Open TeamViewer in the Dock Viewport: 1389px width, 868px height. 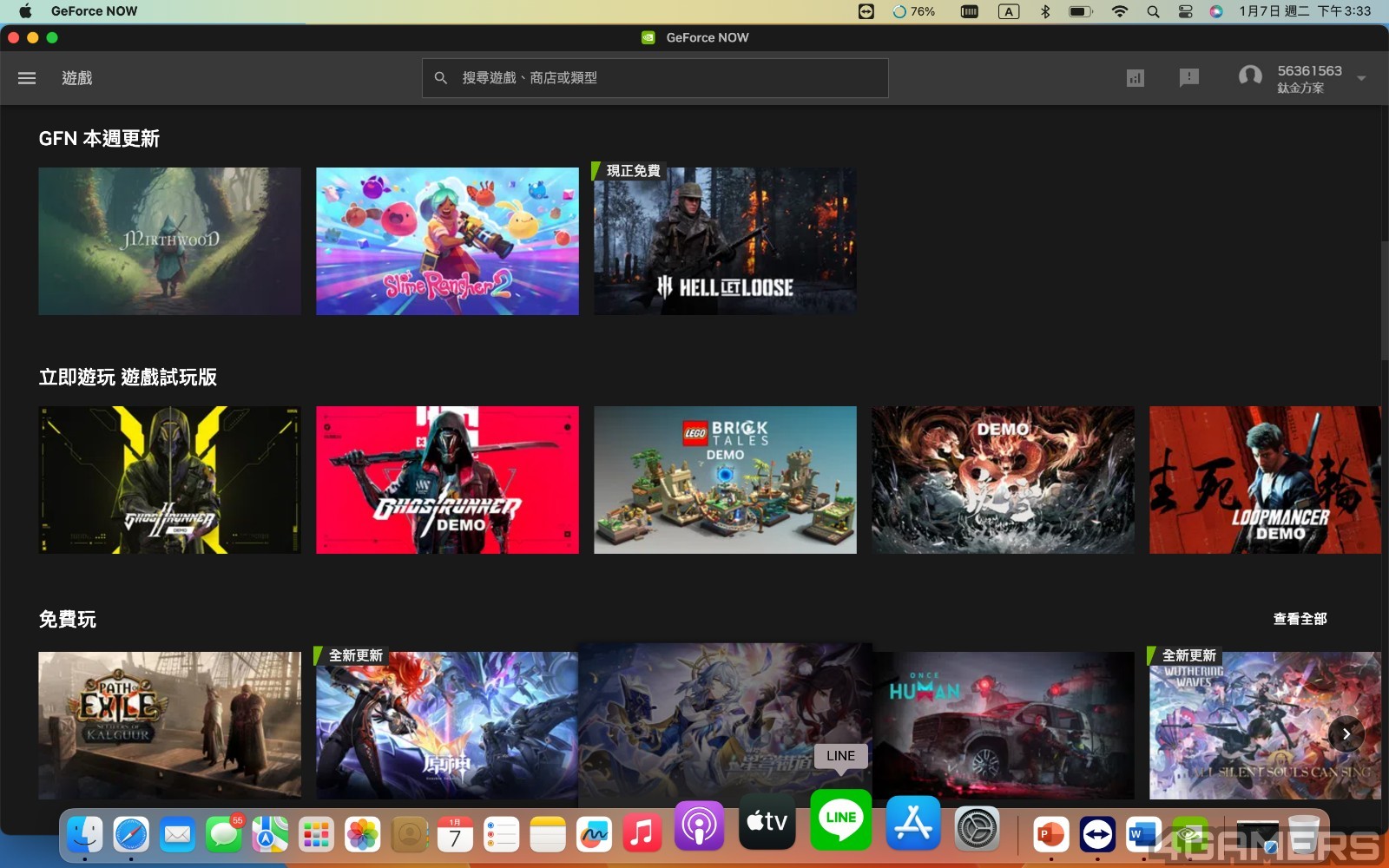tap(1098, 834)
